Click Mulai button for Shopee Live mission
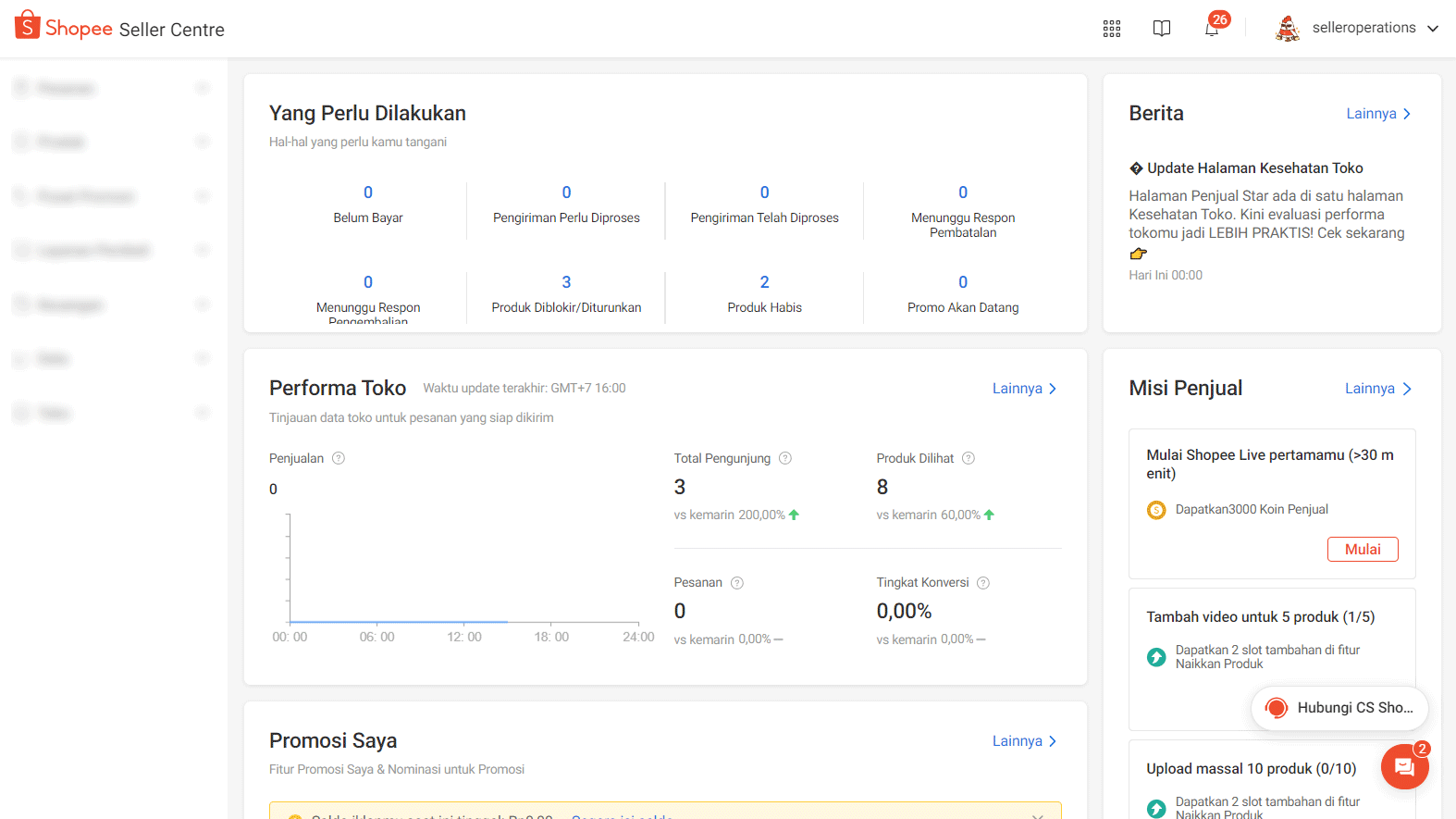Viewport: 1456px width, 819px height. (x=1362, y=550)
